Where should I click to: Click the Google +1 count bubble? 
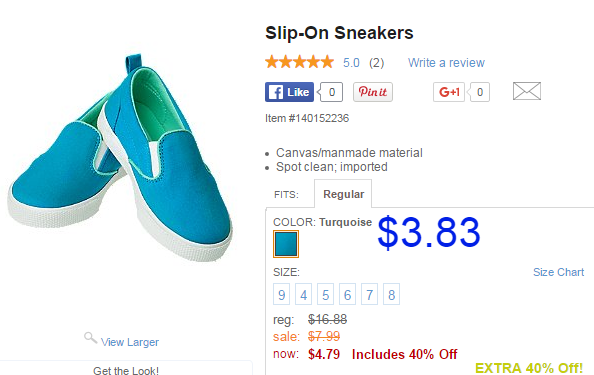click(x=479, y=92)
